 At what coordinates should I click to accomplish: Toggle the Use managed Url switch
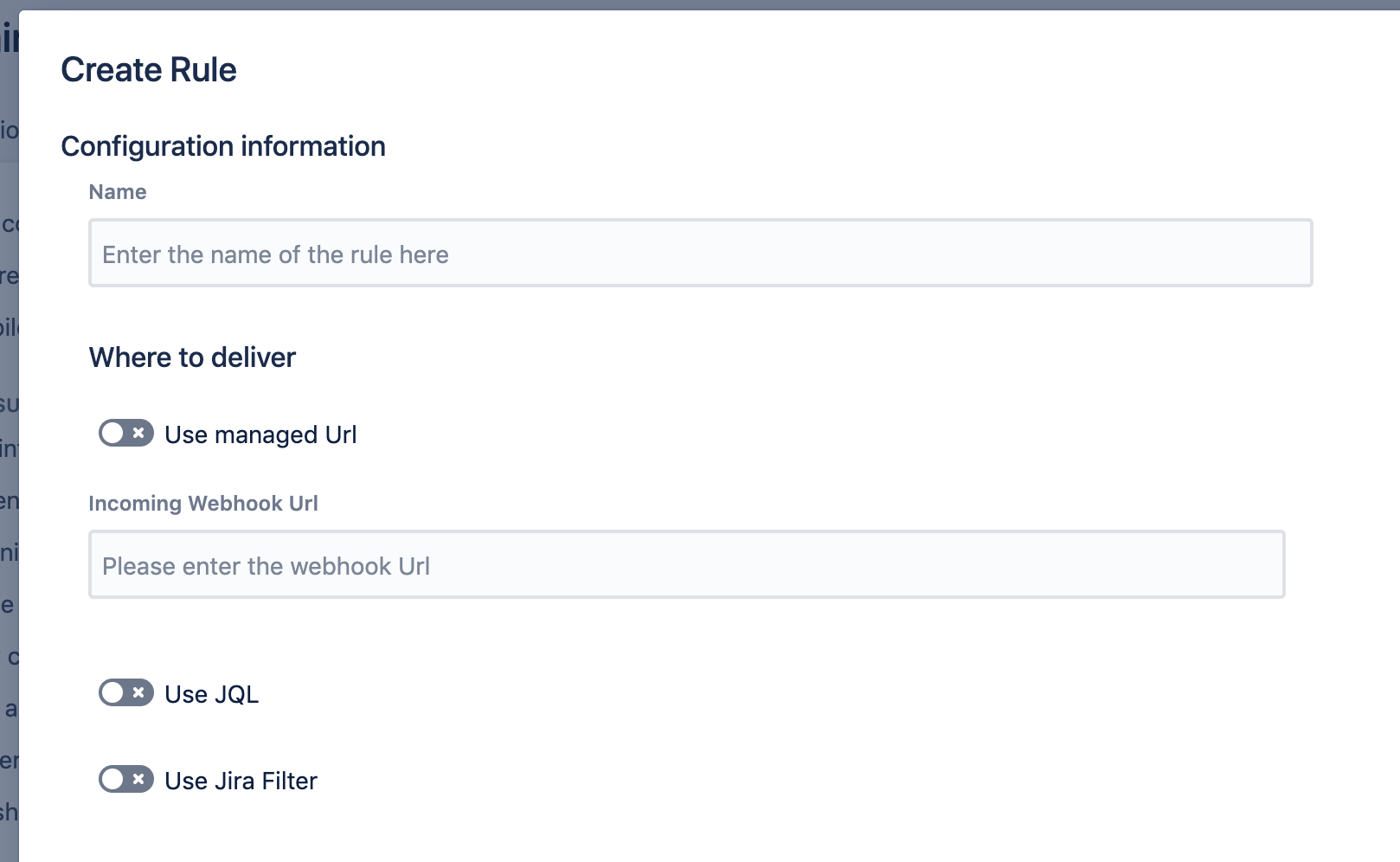point(126,433)
